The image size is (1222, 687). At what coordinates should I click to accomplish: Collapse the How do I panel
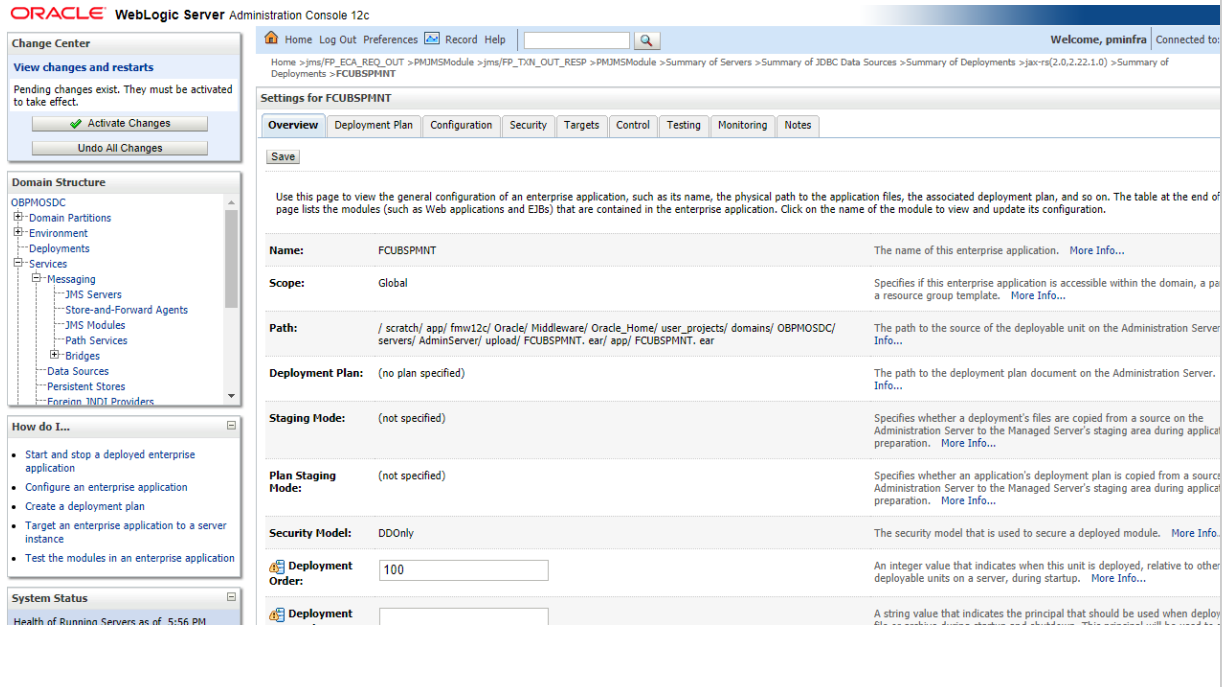[x=231, y=426]
